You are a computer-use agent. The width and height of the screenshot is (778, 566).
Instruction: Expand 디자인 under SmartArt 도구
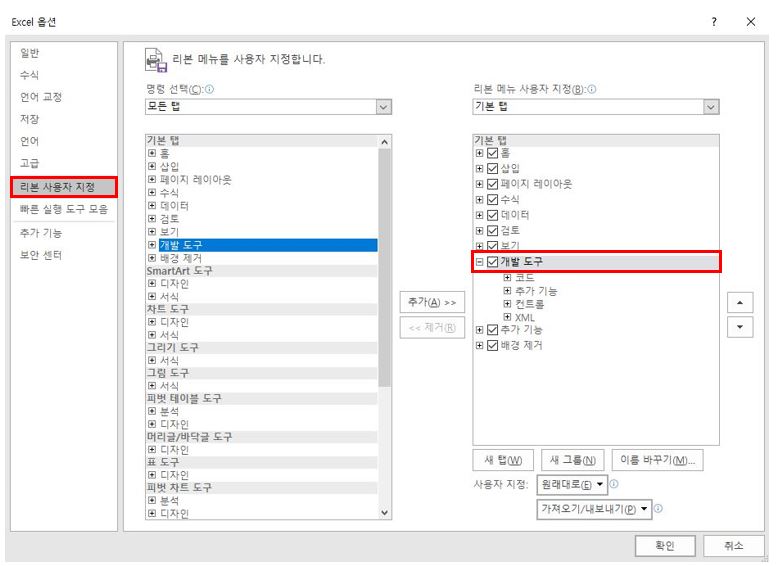click(x=152, y=283)
